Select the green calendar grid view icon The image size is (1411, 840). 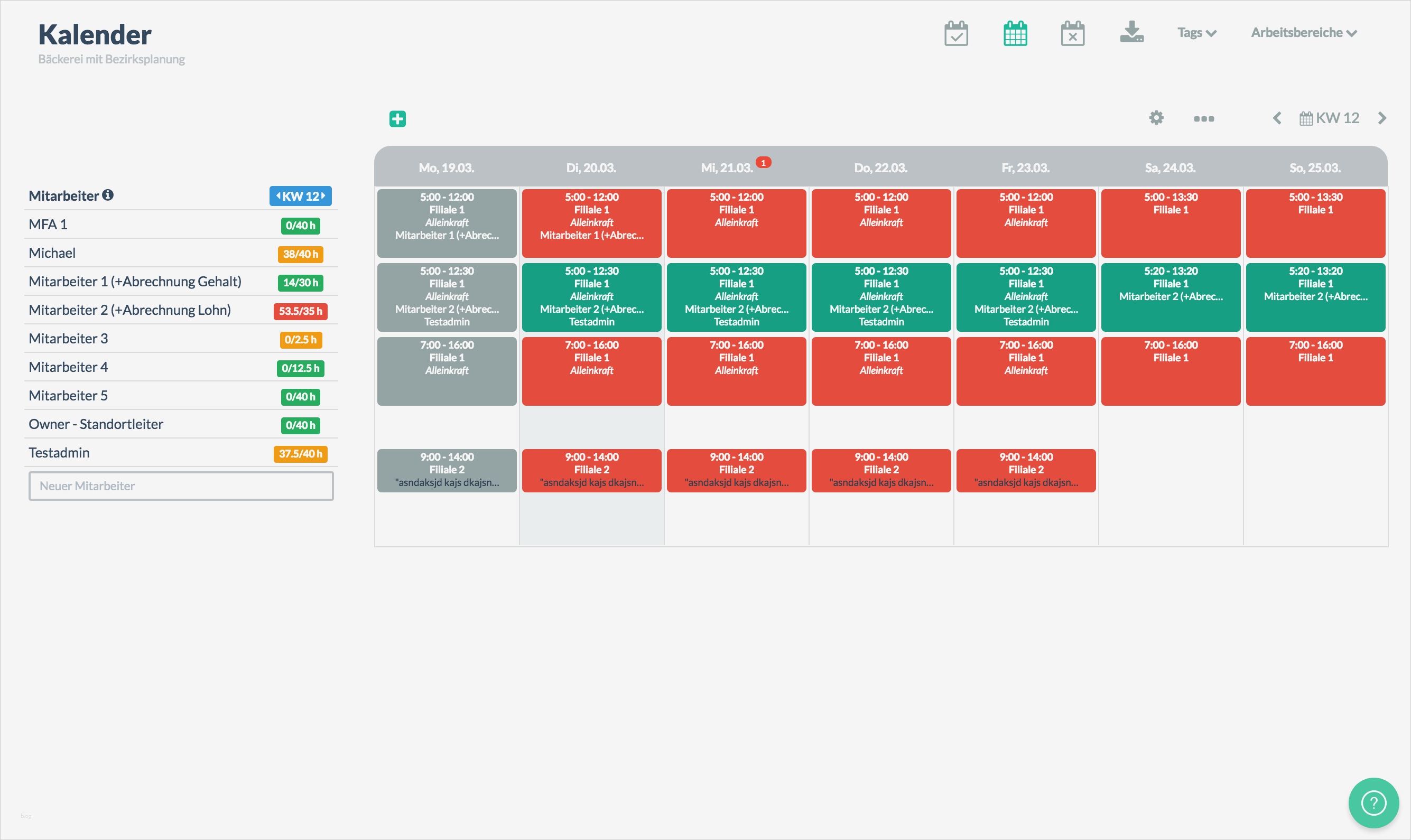1015,33
